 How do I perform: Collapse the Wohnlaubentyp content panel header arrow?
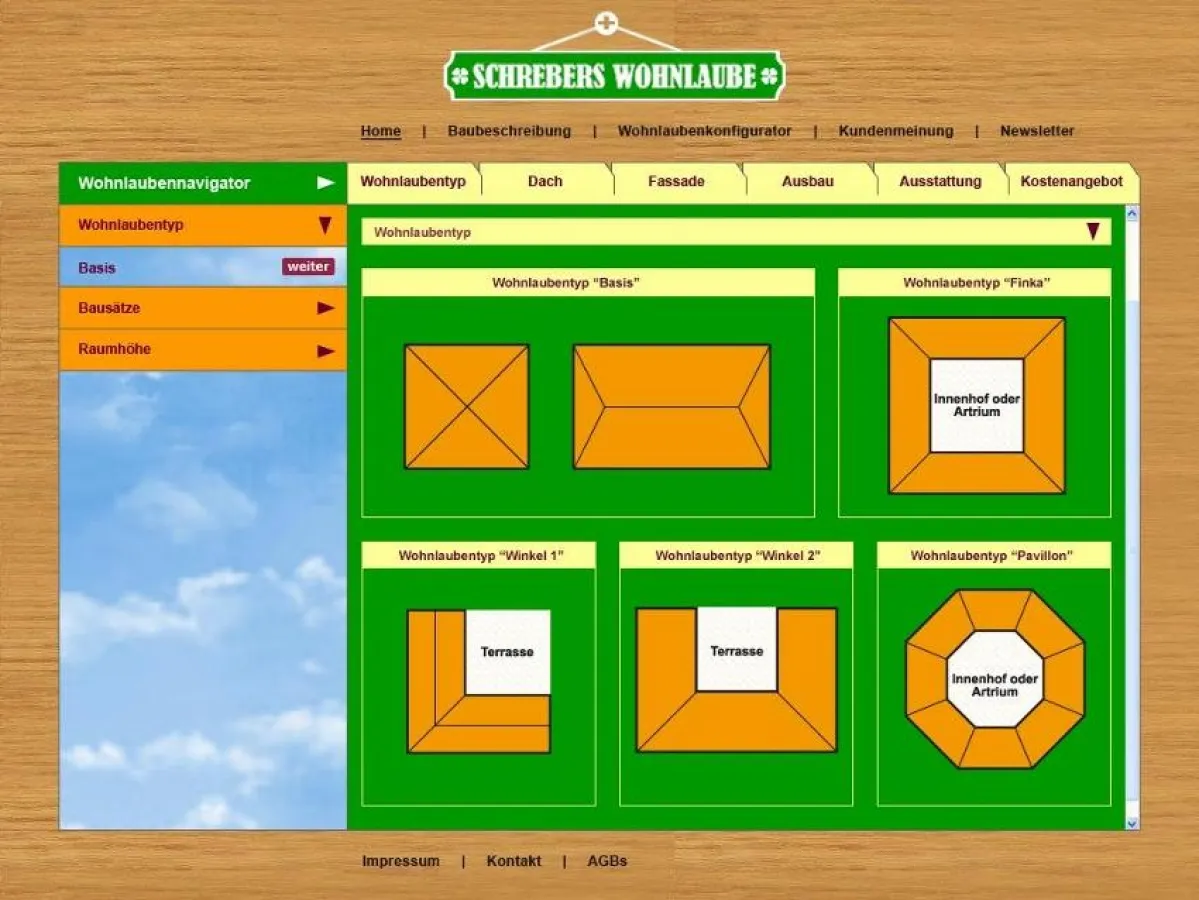click(1093, 232)
